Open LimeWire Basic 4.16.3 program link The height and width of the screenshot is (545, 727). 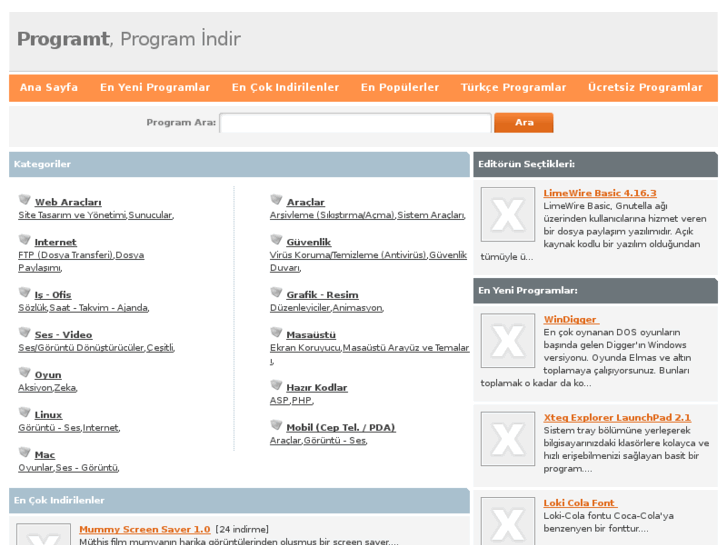pos(600,193)
